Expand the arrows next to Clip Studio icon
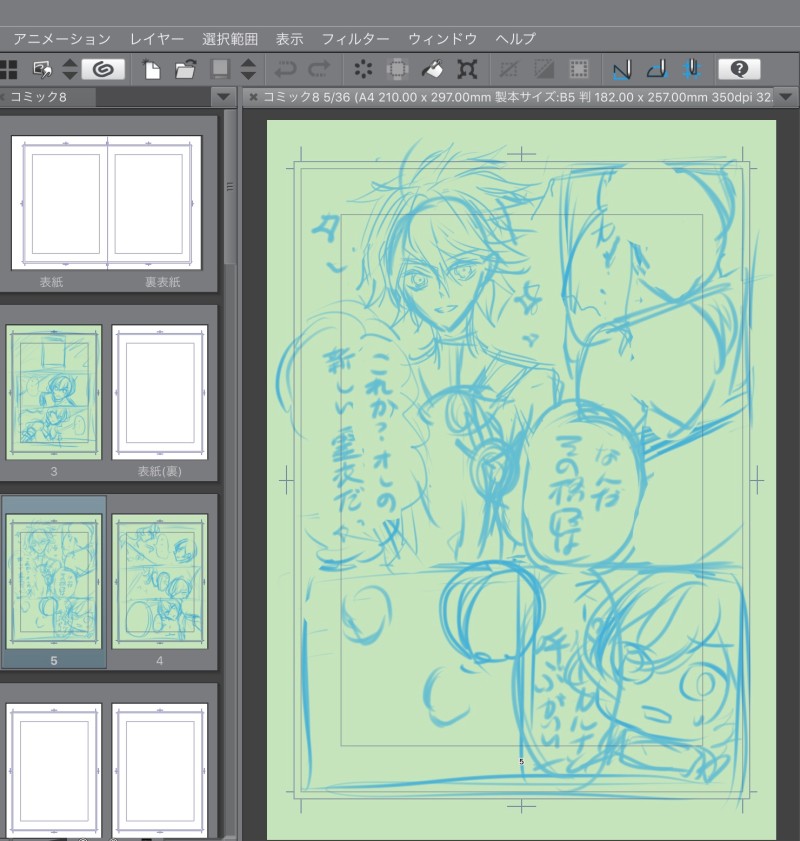The height and width of the screenshot is (841, 800). 70,69
